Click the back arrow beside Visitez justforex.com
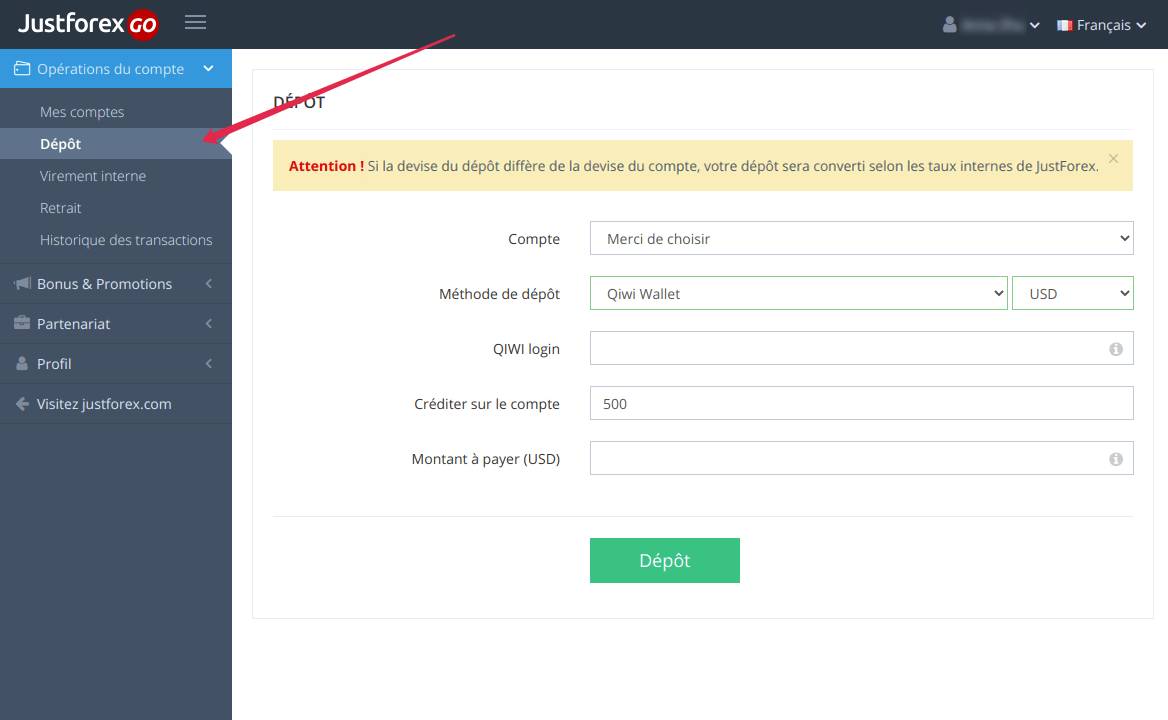 click(22, 404)
